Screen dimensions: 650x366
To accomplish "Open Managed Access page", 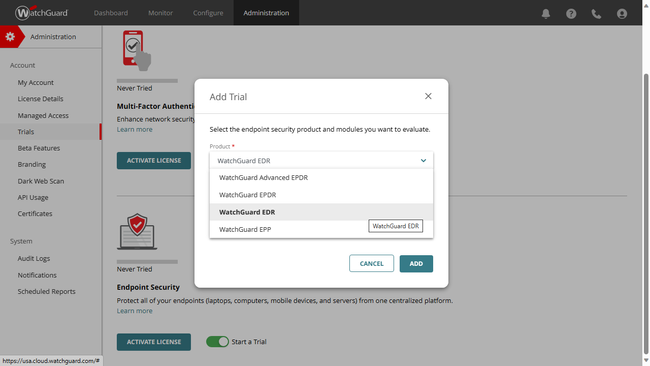I will point(43,115).
